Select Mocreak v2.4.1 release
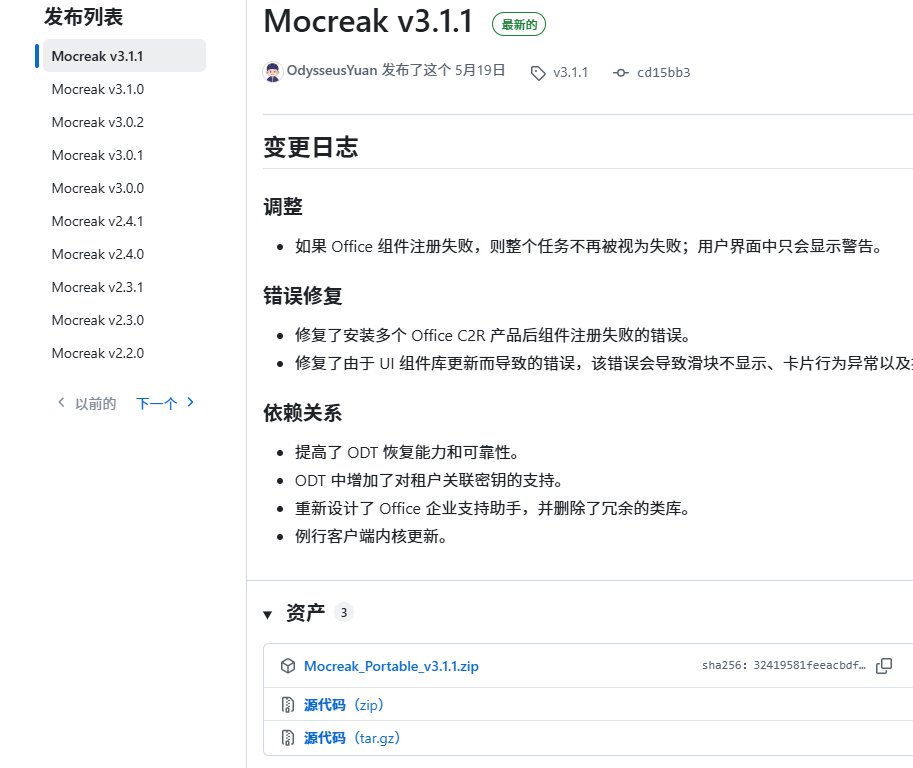Screen dimensions: 913x768 click(97, 221)
